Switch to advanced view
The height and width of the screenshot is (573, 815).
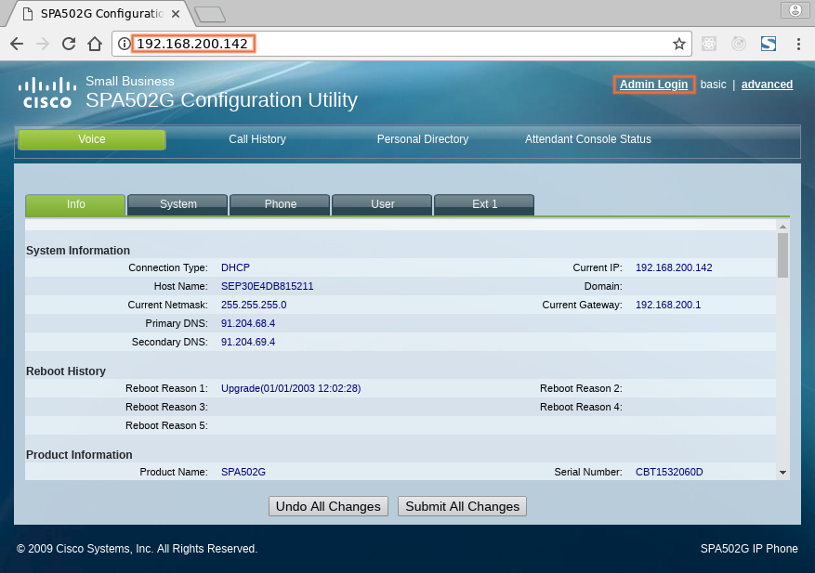click(767, 84)
